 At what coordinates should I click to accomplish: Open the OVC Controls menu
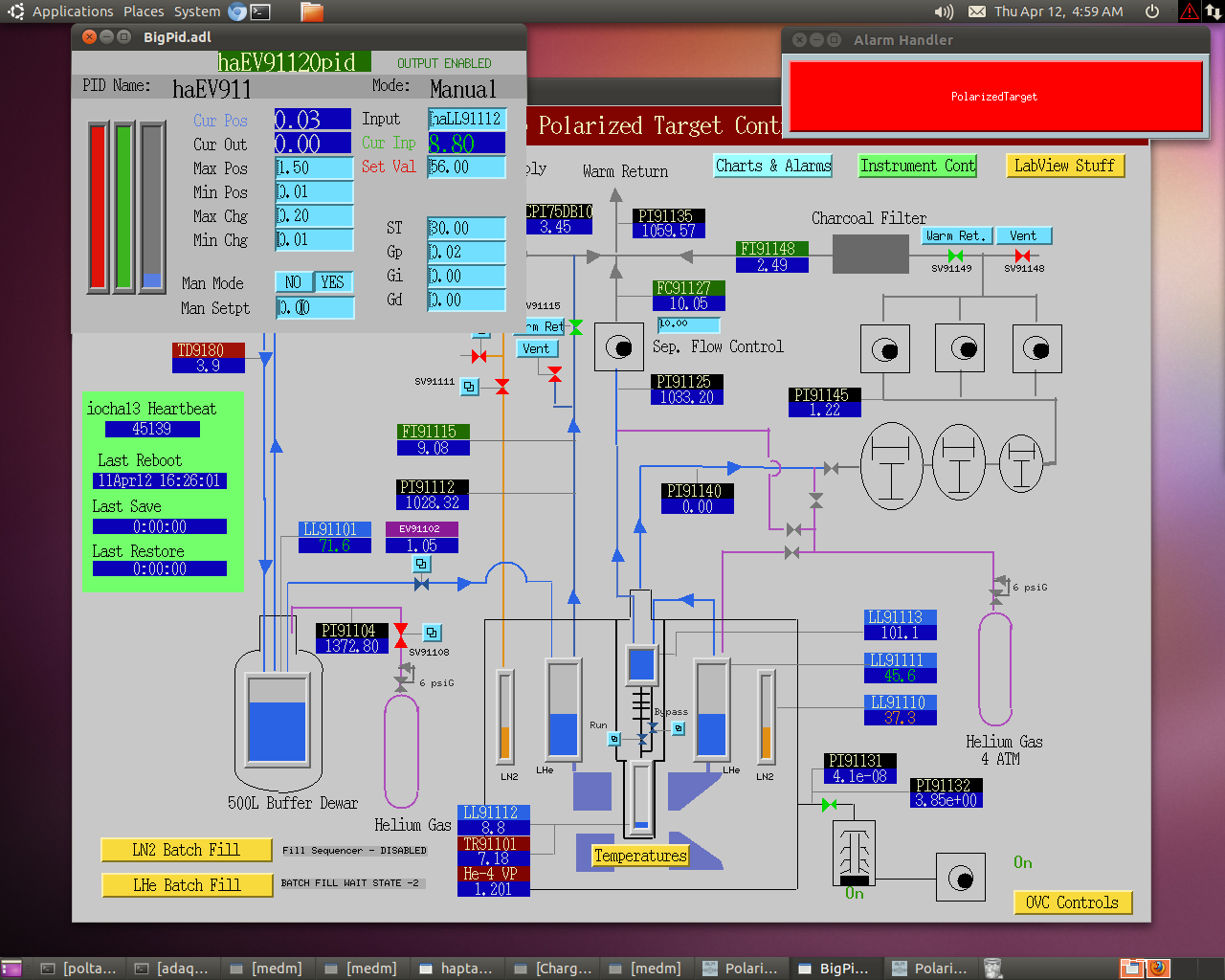click(x=1072, y=902)
